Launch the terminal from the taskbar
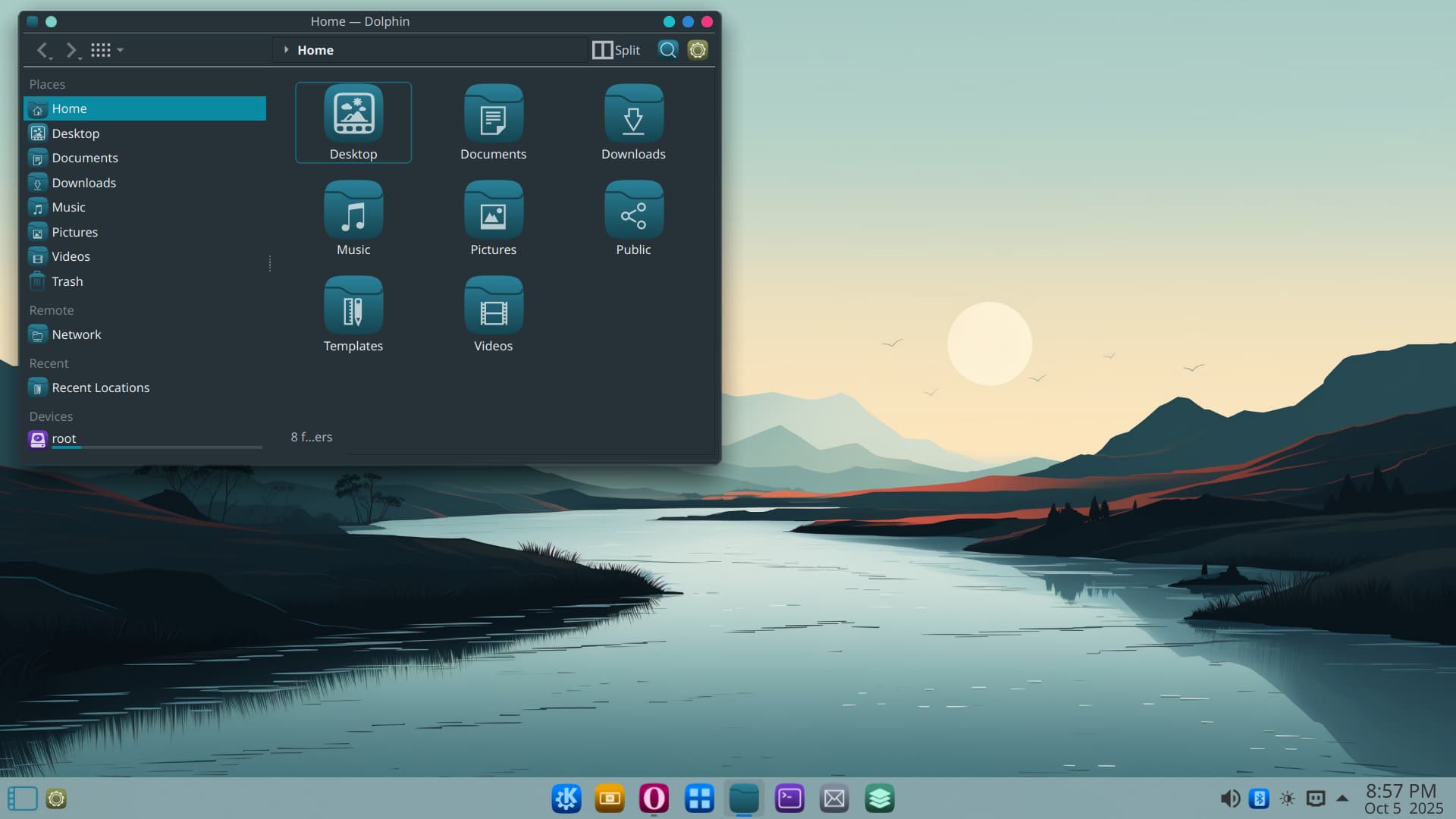1456x819 pixels. pos(789,799)
